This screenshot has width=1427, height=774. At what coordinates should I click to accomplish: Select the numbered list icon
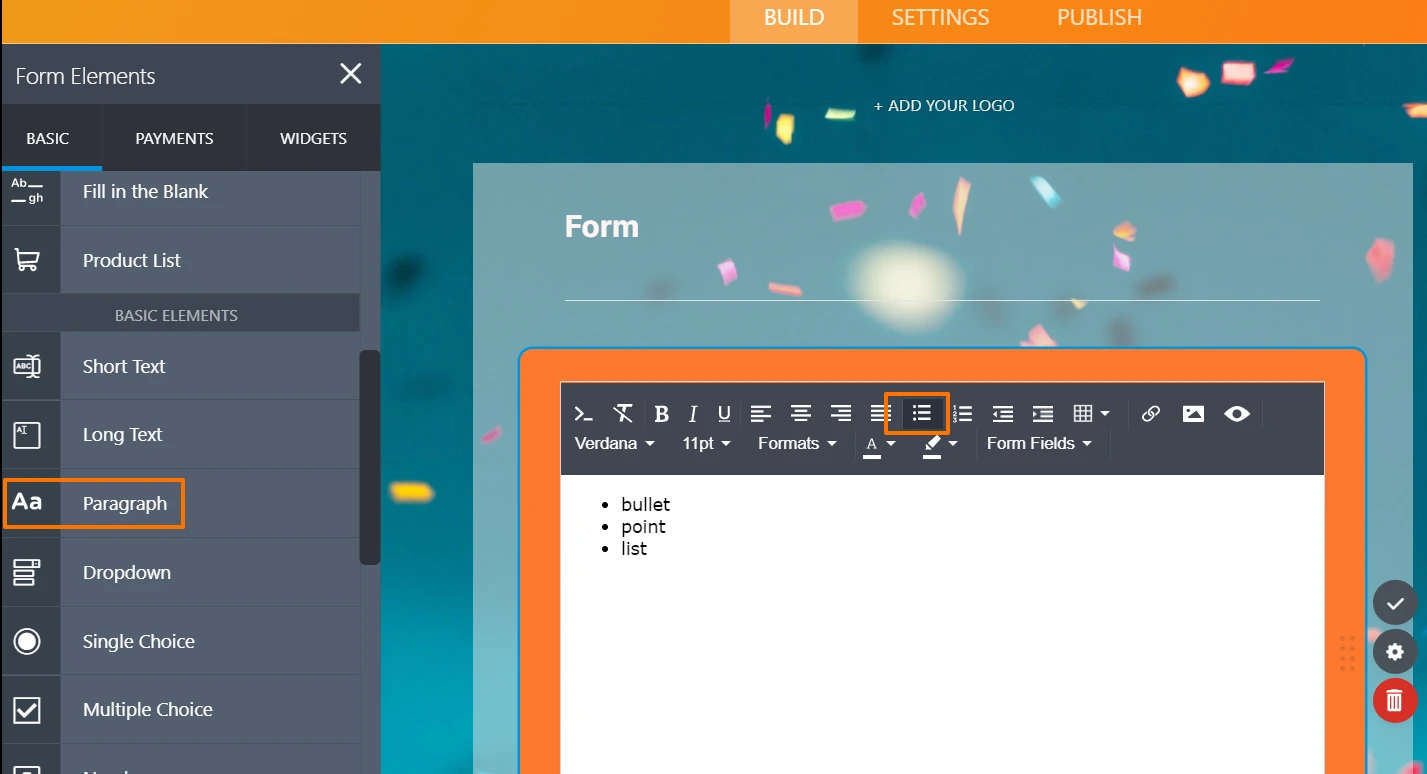point(962,414)
